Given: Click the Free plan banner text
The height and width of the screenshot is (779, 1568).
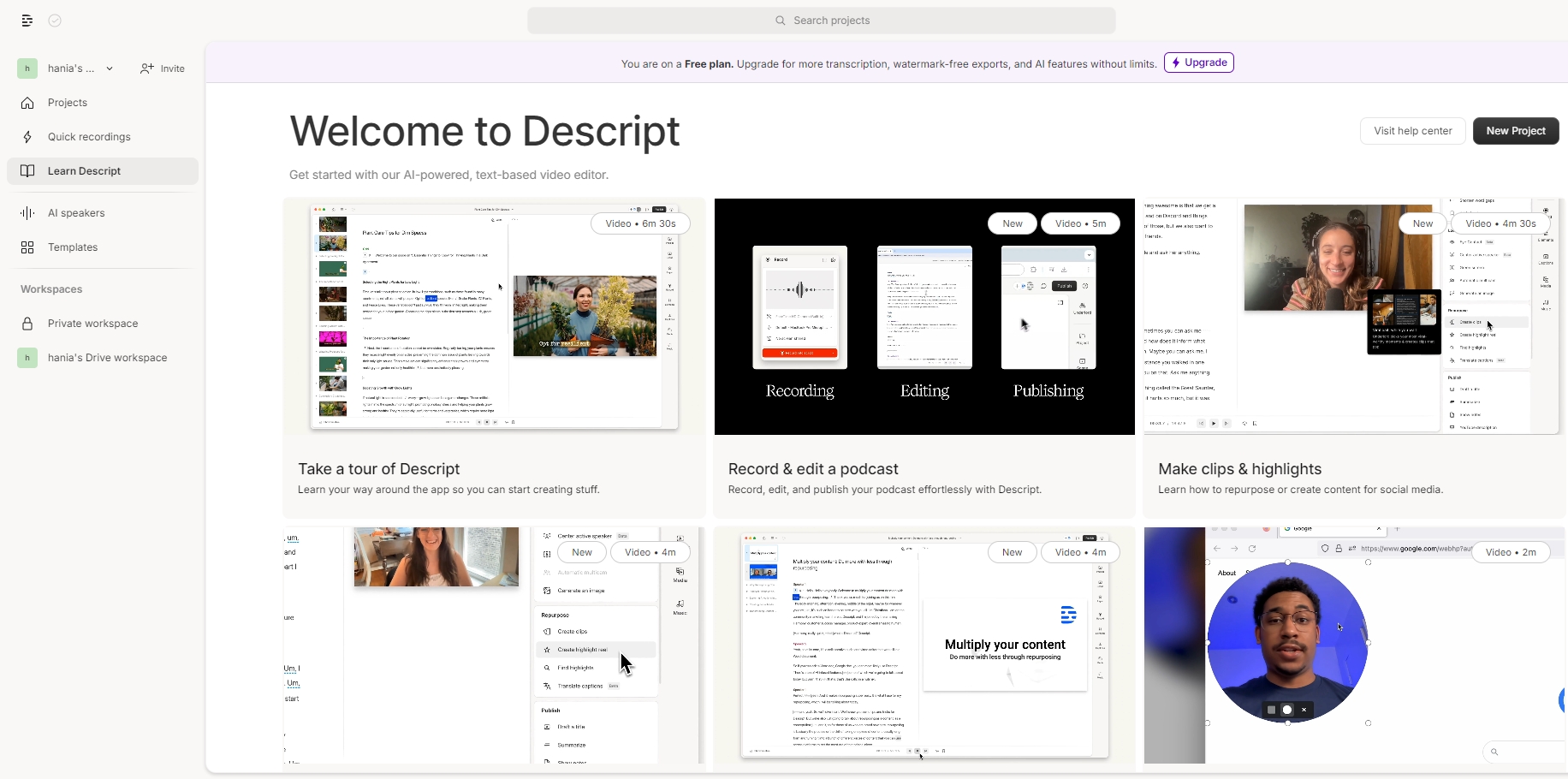Looking at the screenshot, I should (x=888, y=63).
